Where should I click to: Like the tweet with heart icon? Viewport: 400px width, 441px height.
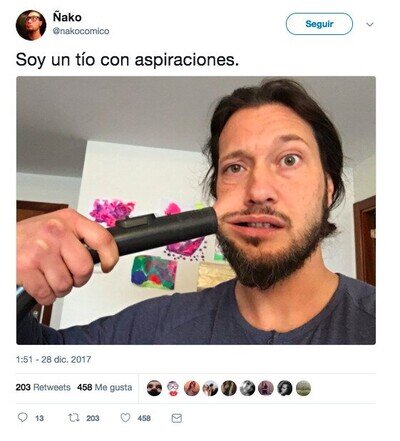(x=125, y=418)
